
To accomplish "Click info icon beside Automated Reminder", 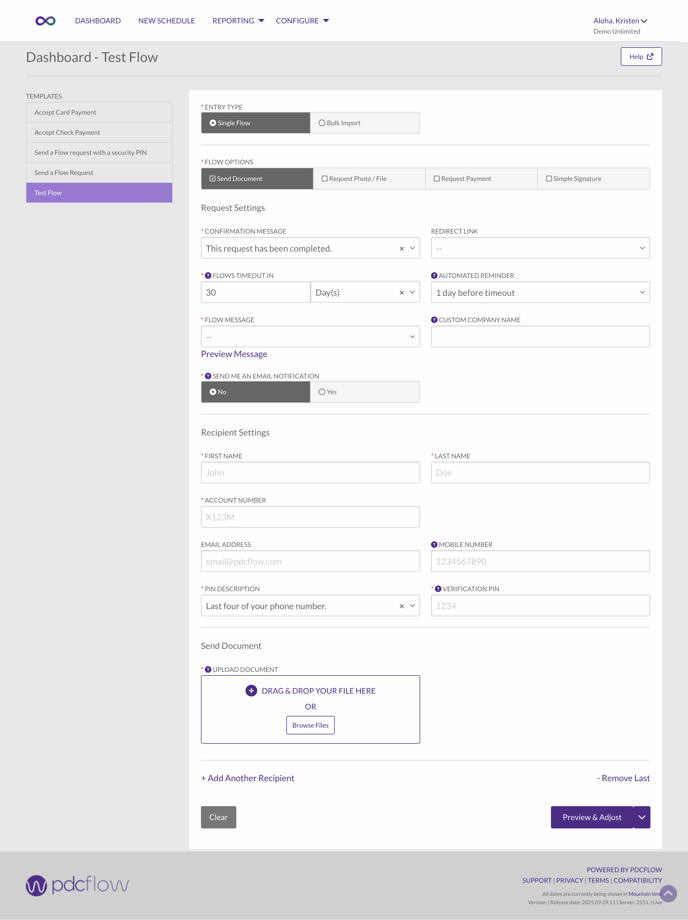I will [x=434, y=276].
